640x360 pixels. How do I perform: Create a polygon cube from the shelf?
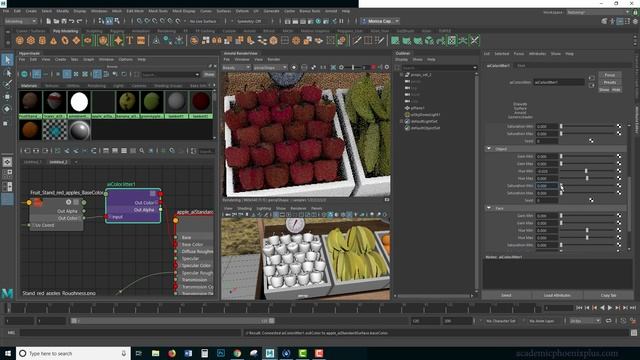click(31, 40)
